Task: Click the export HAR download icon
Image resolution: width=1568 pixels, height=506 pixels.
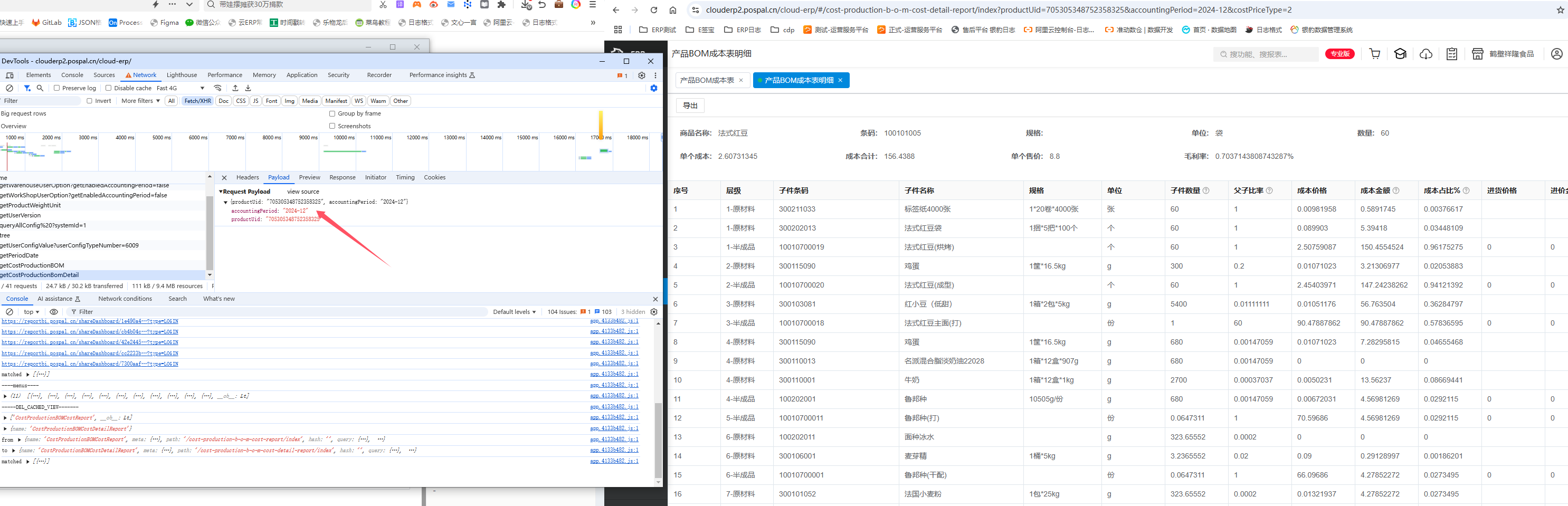Action: point(249,88)
